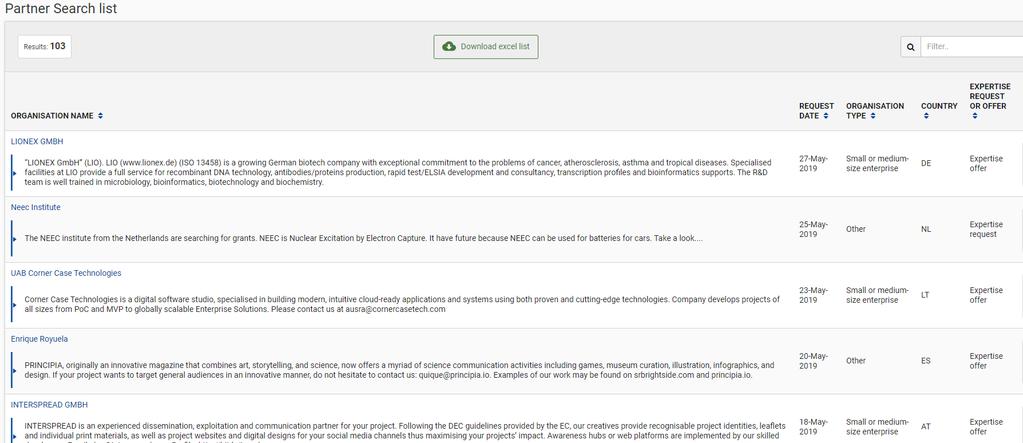Image resolution: width=1023 pixels, height=443 pixels.
Task: Click Small or medium-size enterprise in LIONEX row
Action: (878, 163)
